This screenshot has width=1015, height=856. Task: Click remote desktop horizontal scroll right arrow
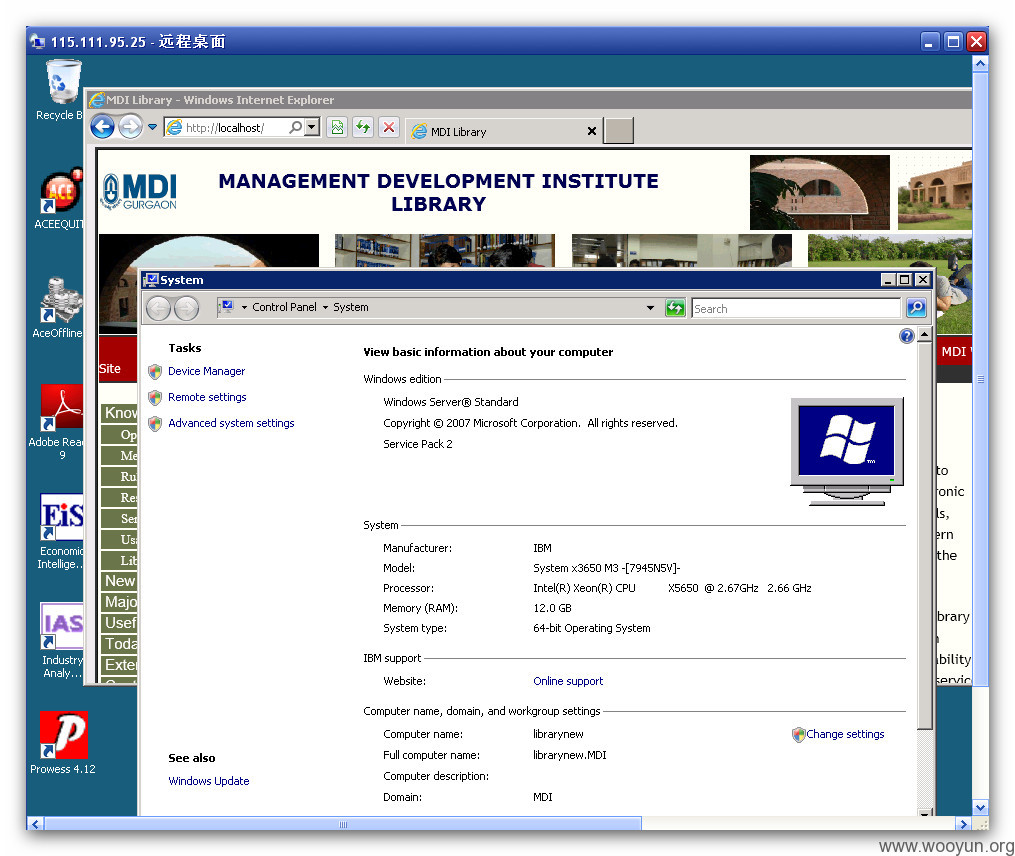(x=963, y=824)
